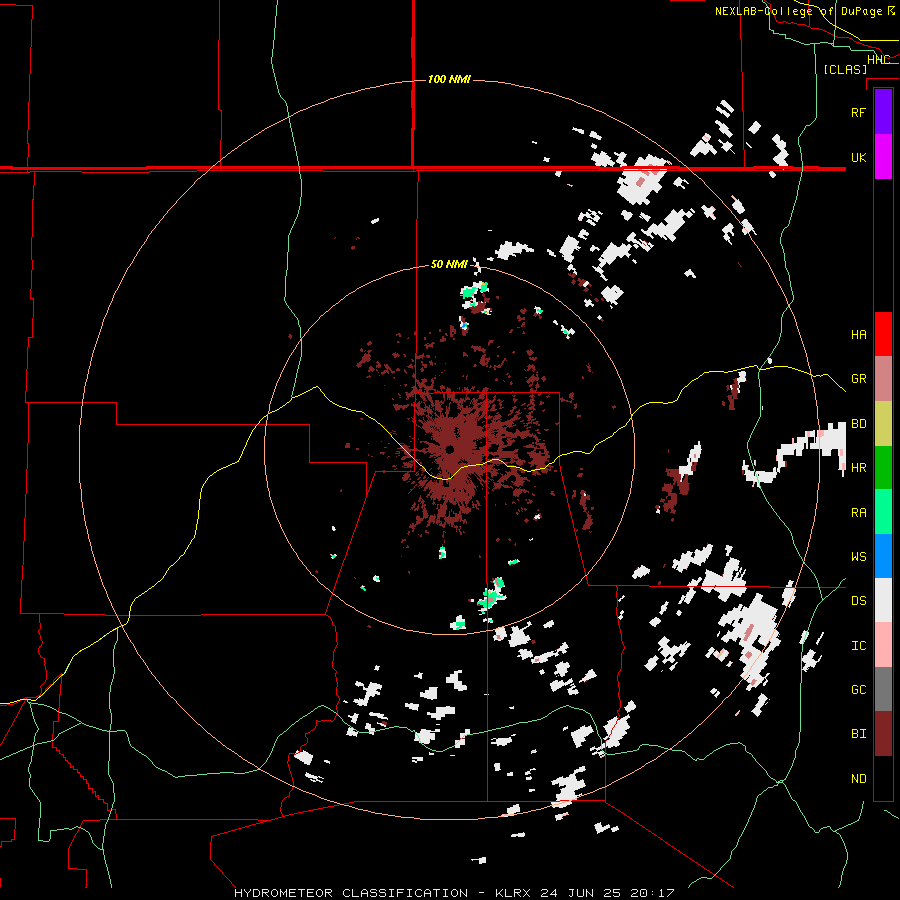Click the HHC product code label
The height and width of the screenshot is (900, 900).
(878, 59)
